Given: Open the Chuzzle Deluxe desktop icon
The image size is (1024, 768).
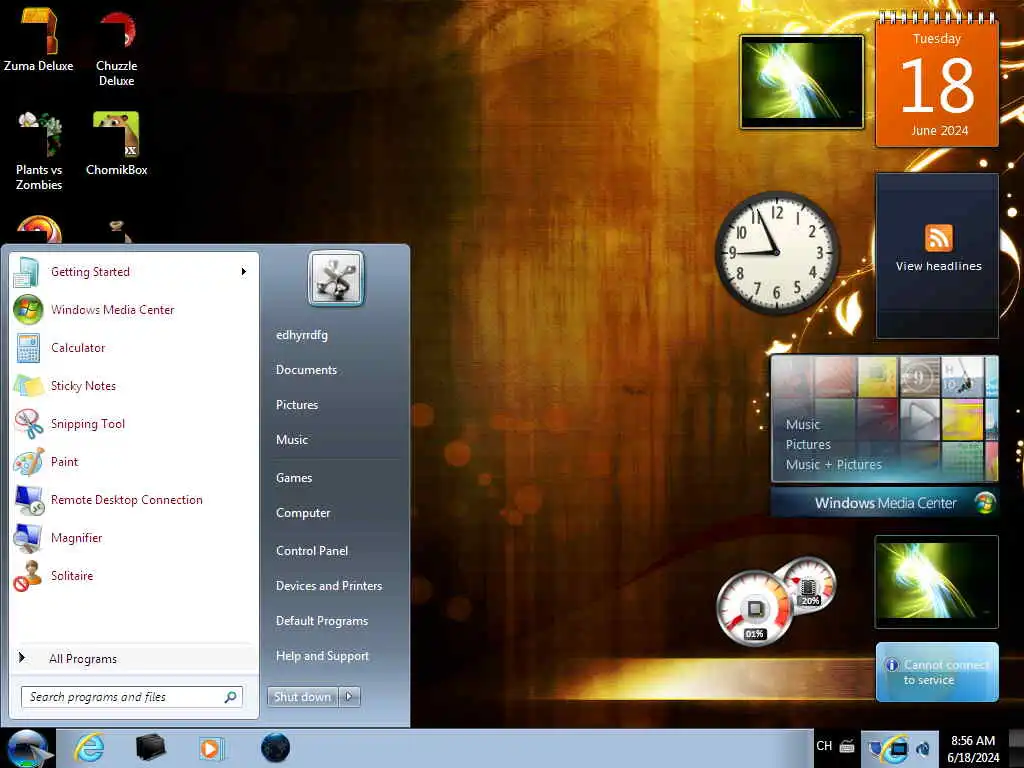Looking at the screenshot, I should tap(116, 46).
